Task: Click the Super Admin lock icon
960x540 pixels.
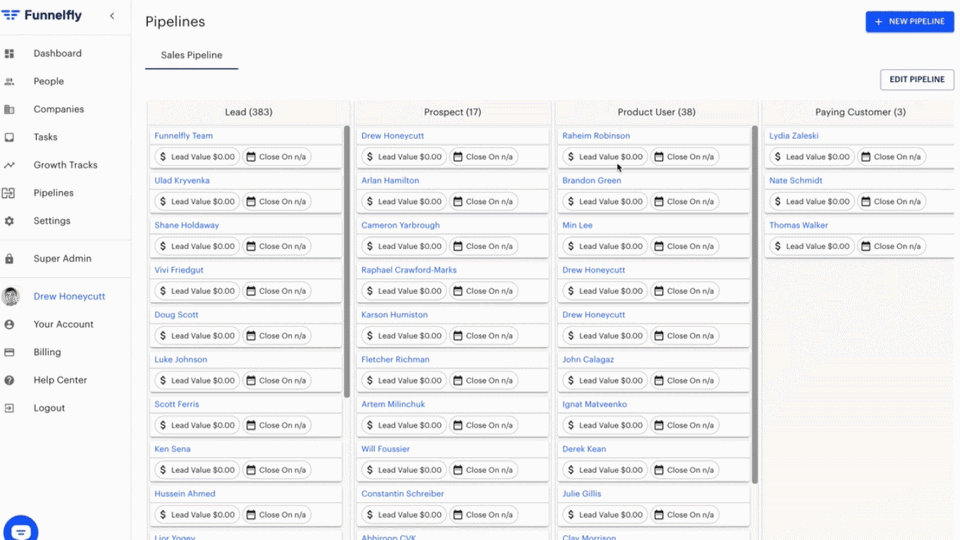Action: tap(9, 258)
